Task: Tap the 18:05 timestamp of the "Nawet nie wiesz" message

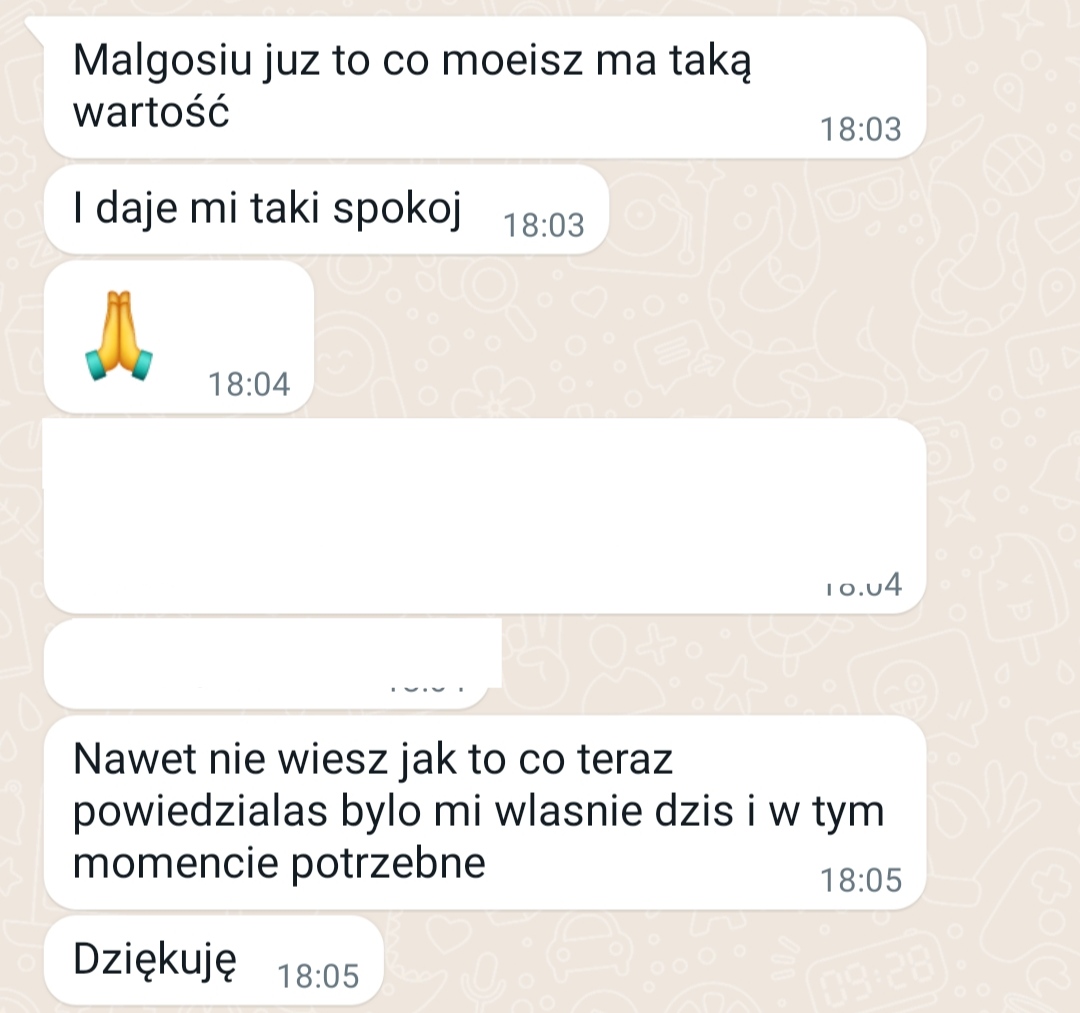Action: 860,880
